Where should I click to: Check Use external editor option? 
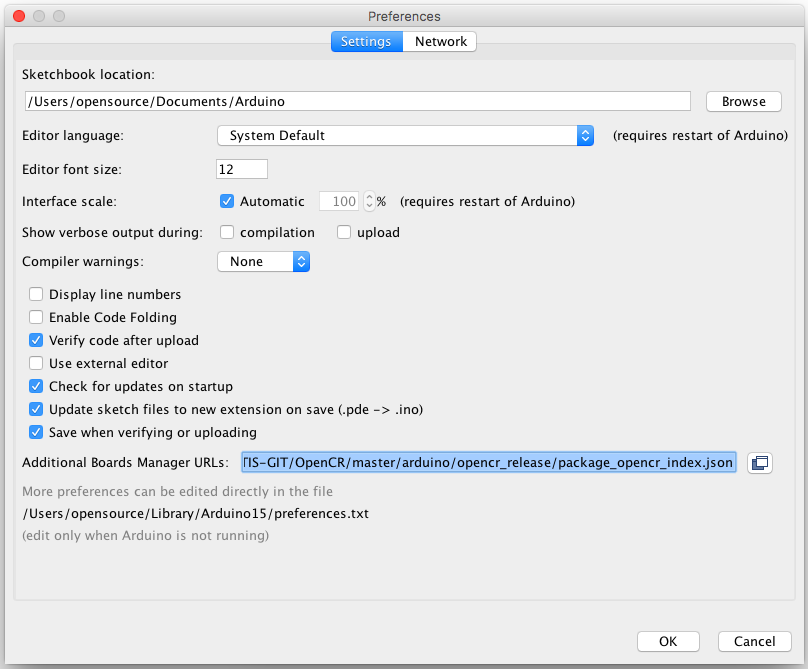pos(36,363)
